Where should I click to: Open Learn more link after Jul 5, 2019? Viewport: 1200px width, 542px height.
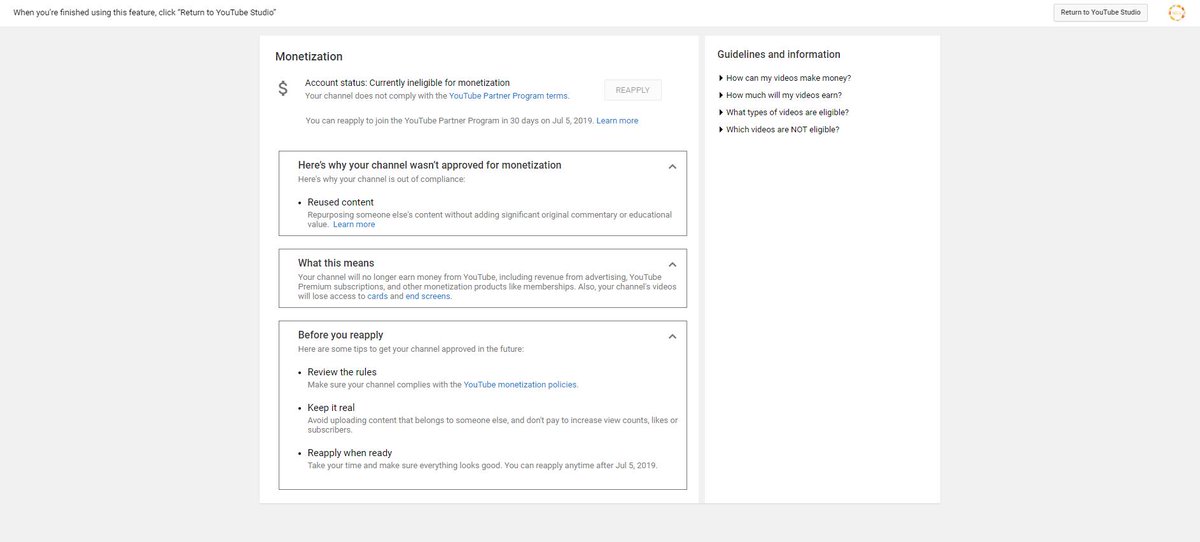click(x=617, y=121)
